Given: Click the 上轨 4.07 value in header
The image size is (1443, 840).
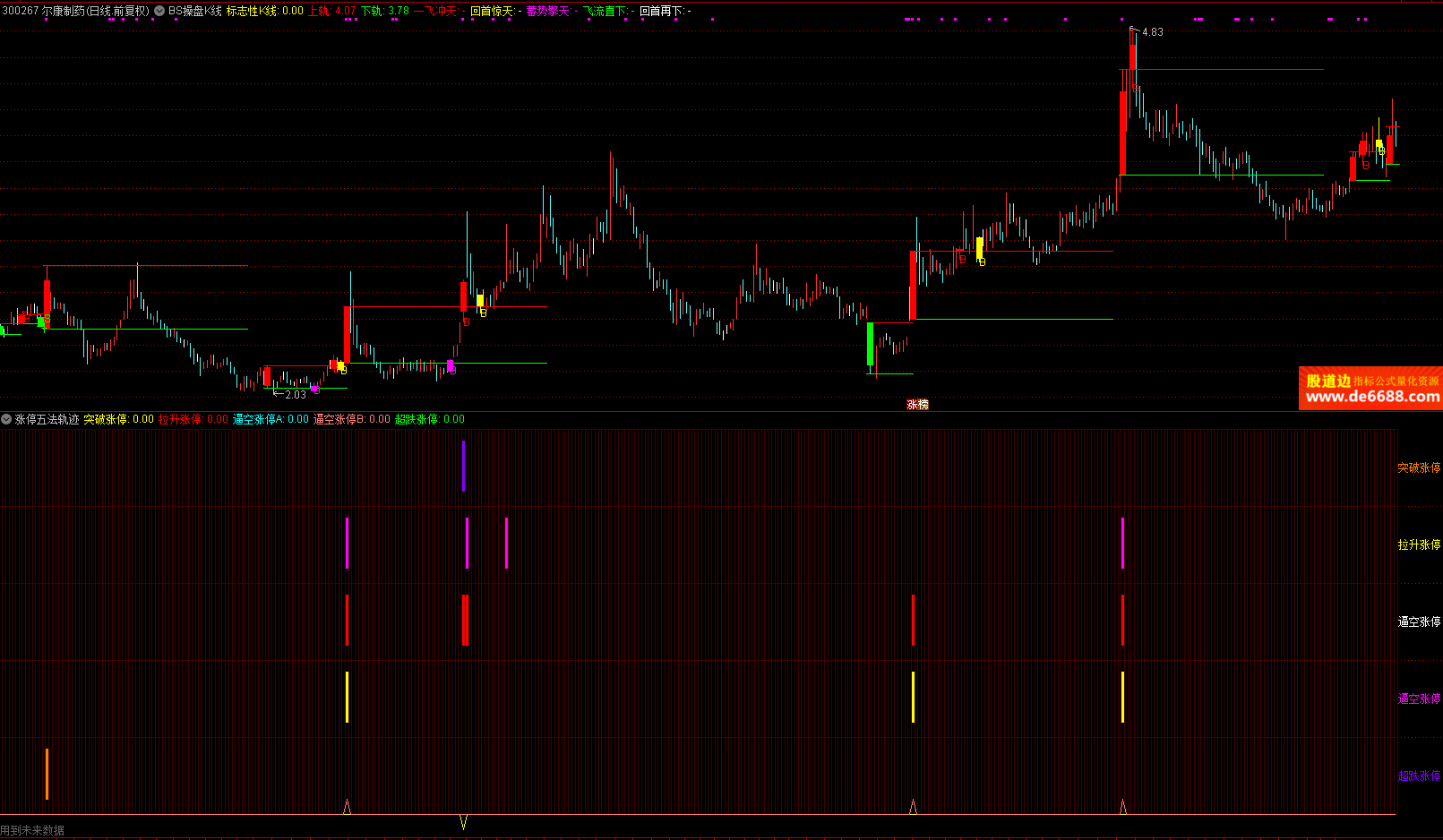Looking at the screenshot, I should point(331,12).
